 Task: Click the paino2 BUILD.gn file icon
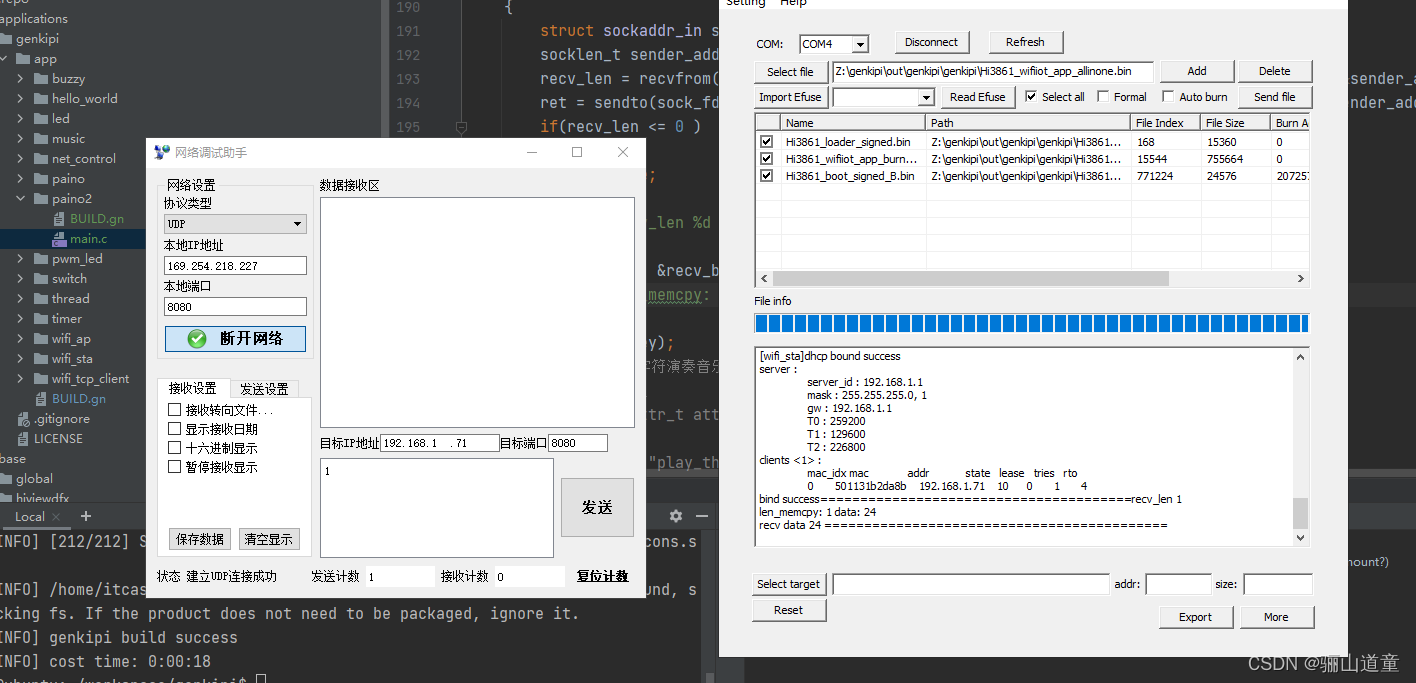[x=60, y=219]
